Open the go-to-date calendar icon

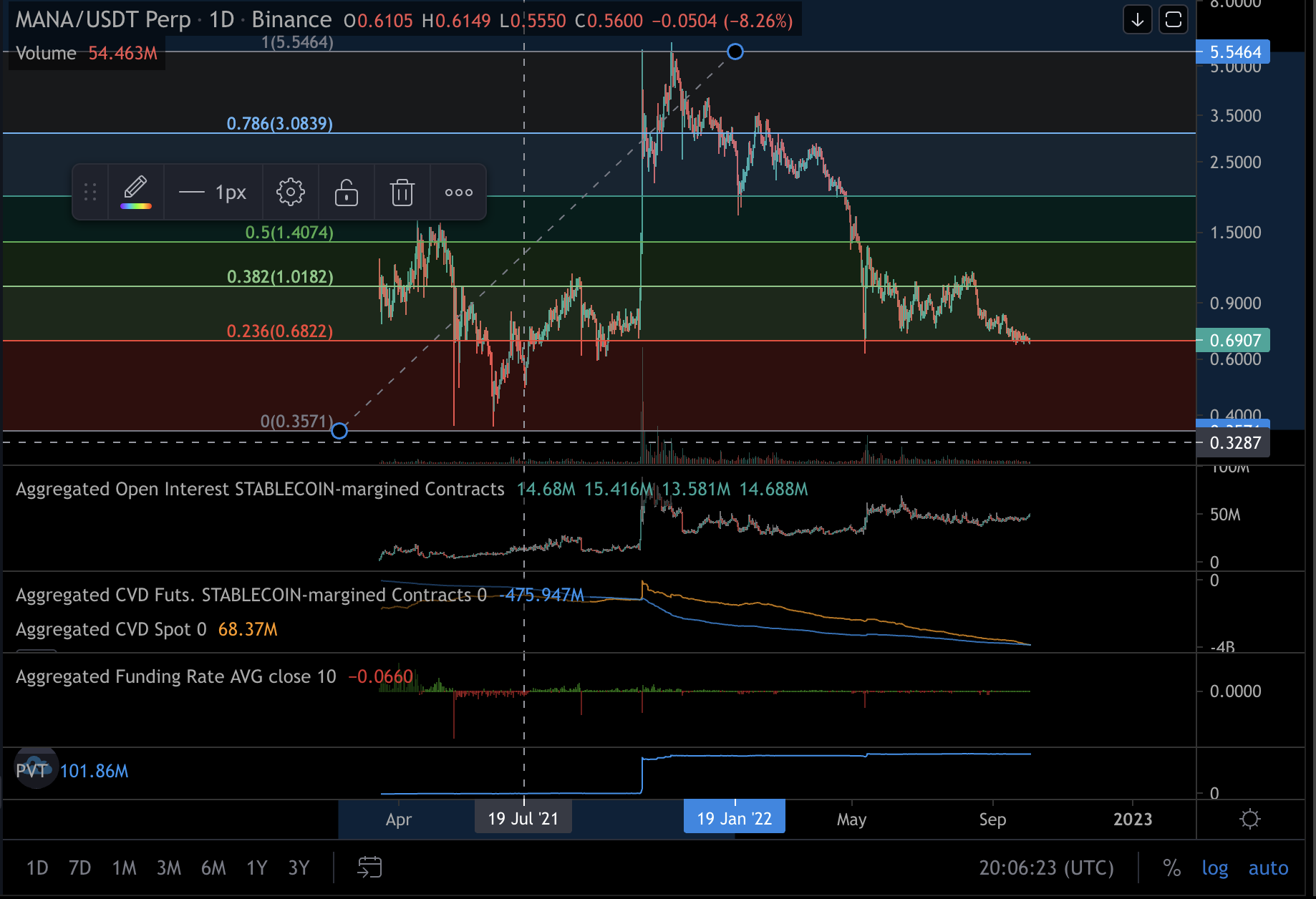pyautogui.click(x=369, y=868)
